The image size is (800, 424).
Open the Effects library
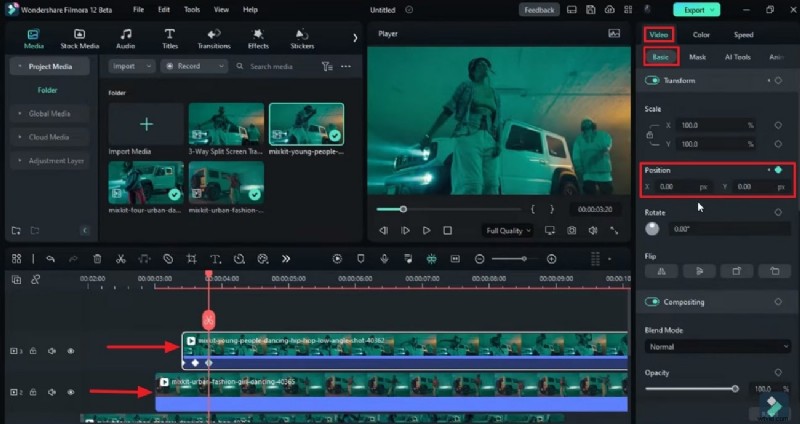point(258,38)
